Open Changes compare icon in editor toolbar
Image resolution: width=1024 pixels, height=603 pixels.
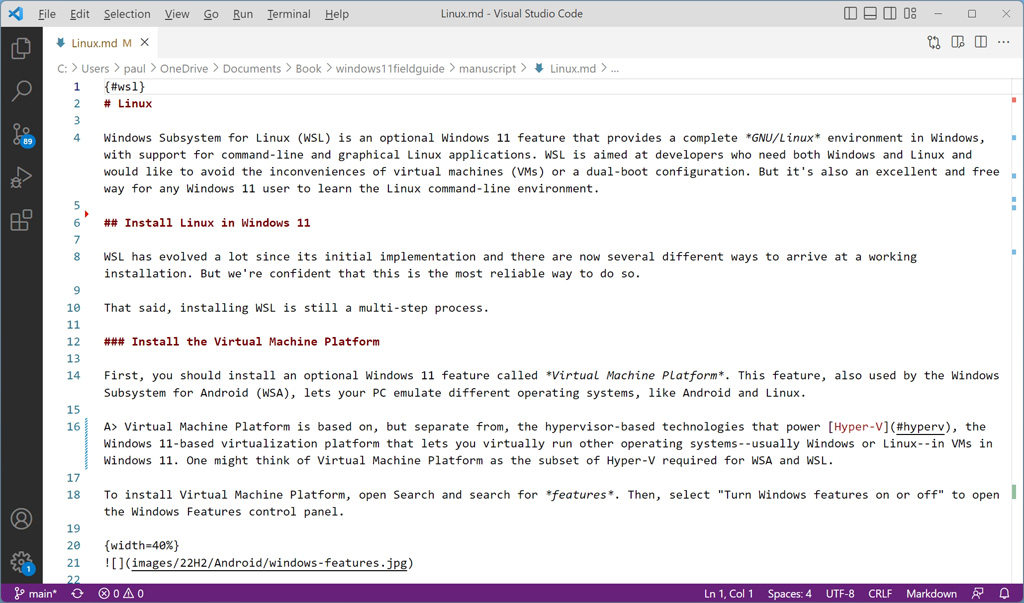coord(933,43)
